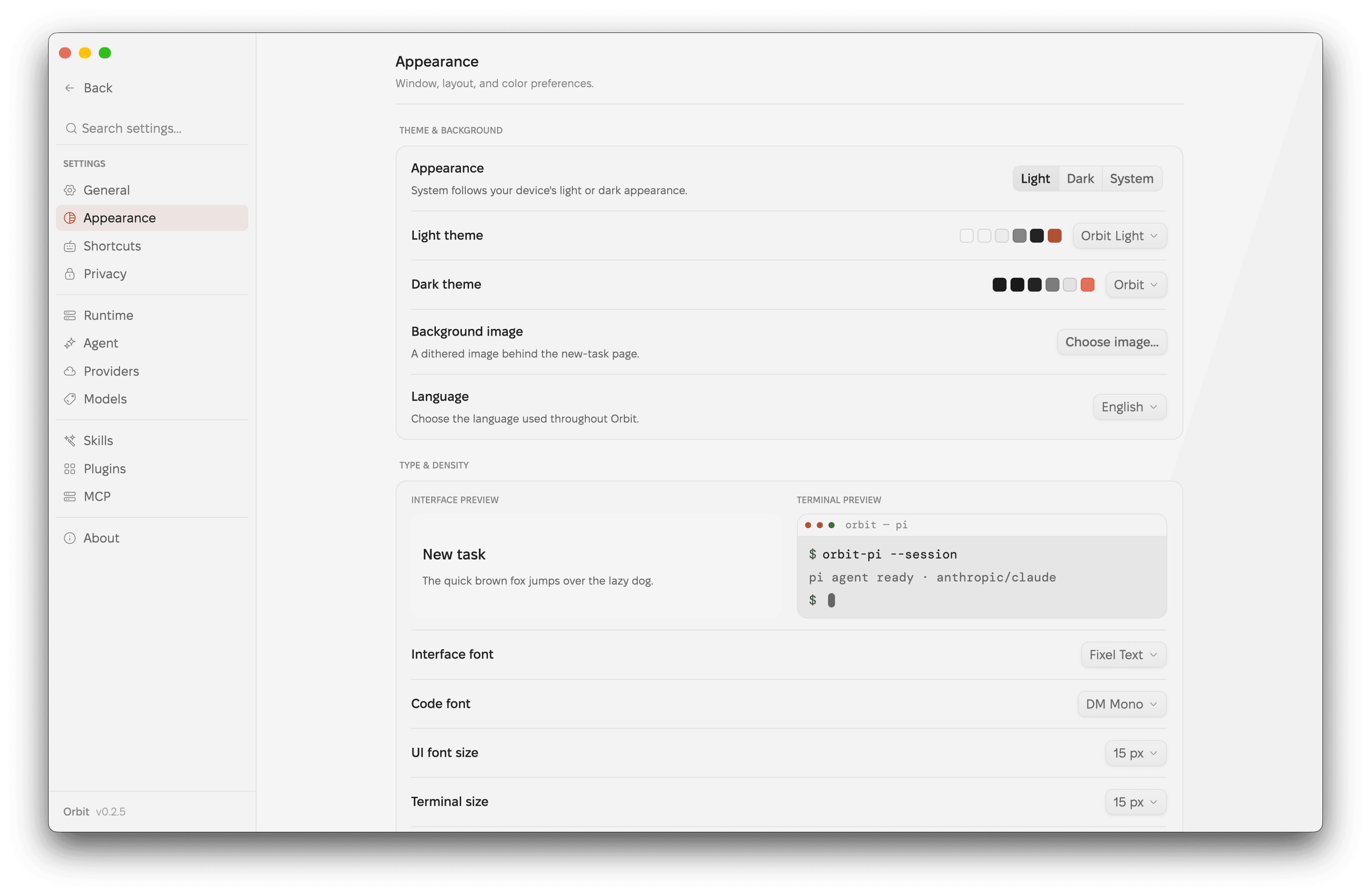Viewport: 1371px width, 896px height.
Task: Click the Appearance palette icon in sidebar
Action: click(70, 218)
